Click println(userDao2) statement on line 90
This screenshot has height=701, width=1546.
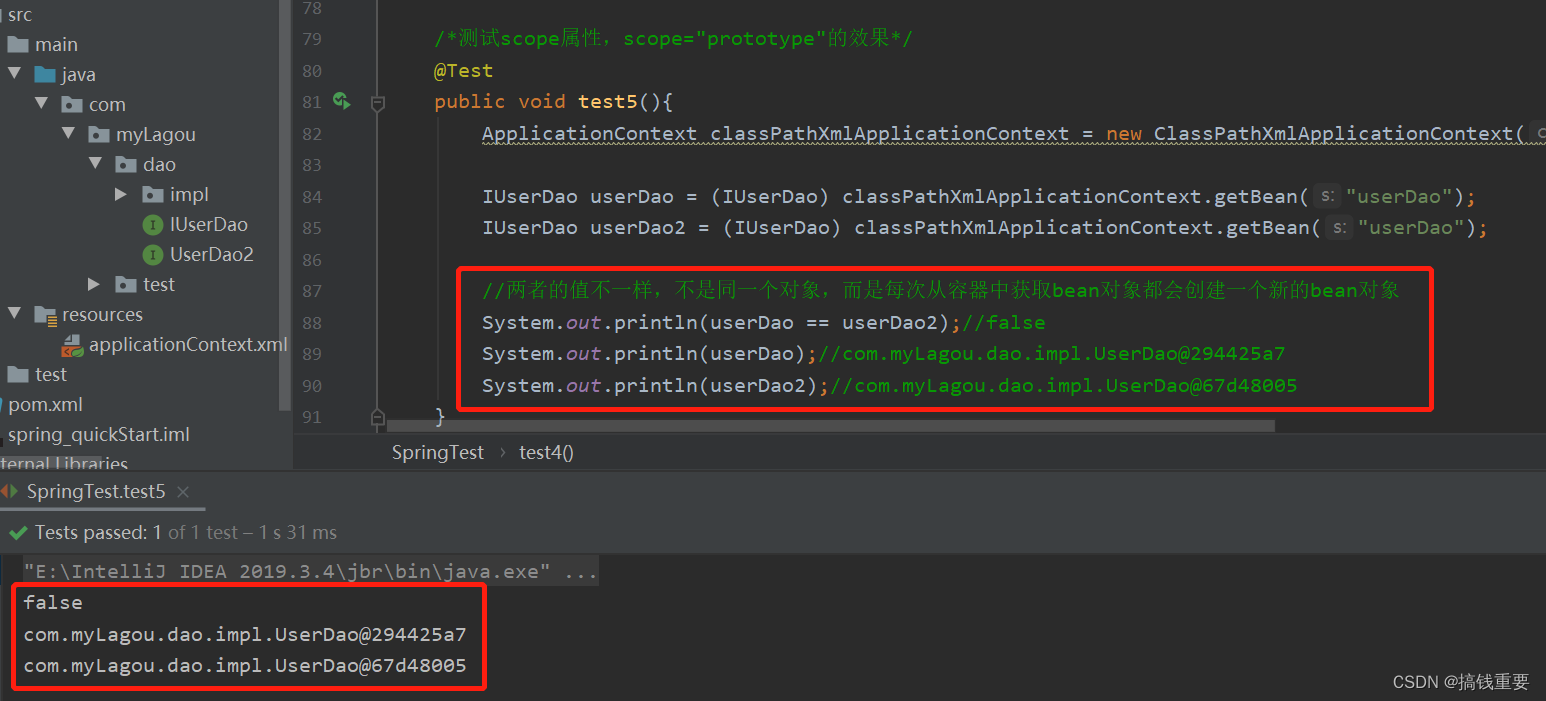(x=656, y=386)
